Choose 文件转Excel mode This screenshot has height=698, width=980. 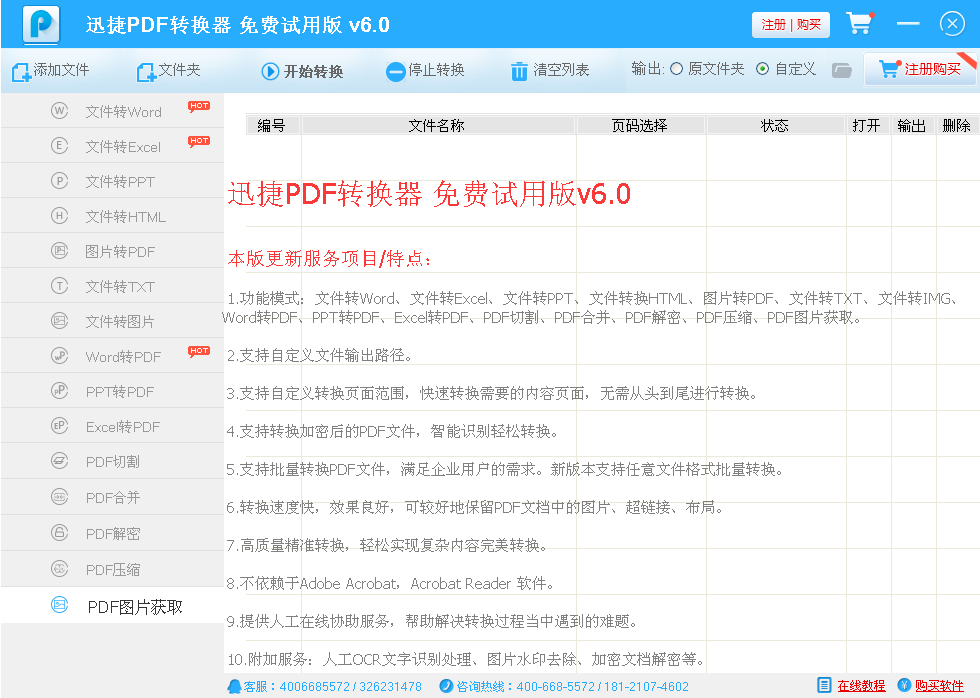click(112, 146)
